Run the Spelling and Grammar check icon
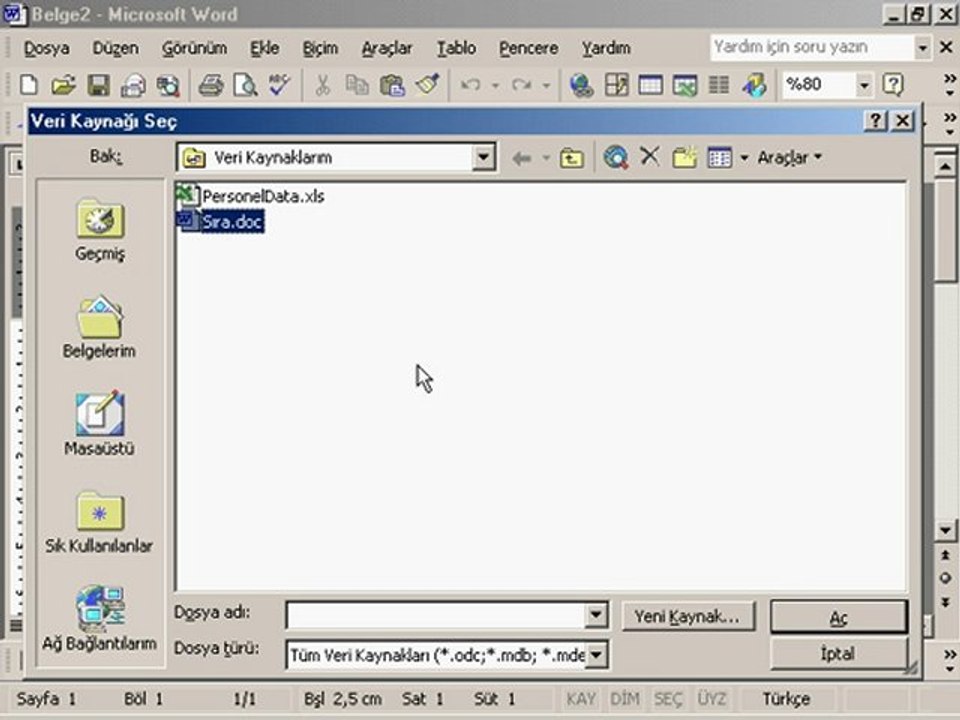 click(279, 84)
